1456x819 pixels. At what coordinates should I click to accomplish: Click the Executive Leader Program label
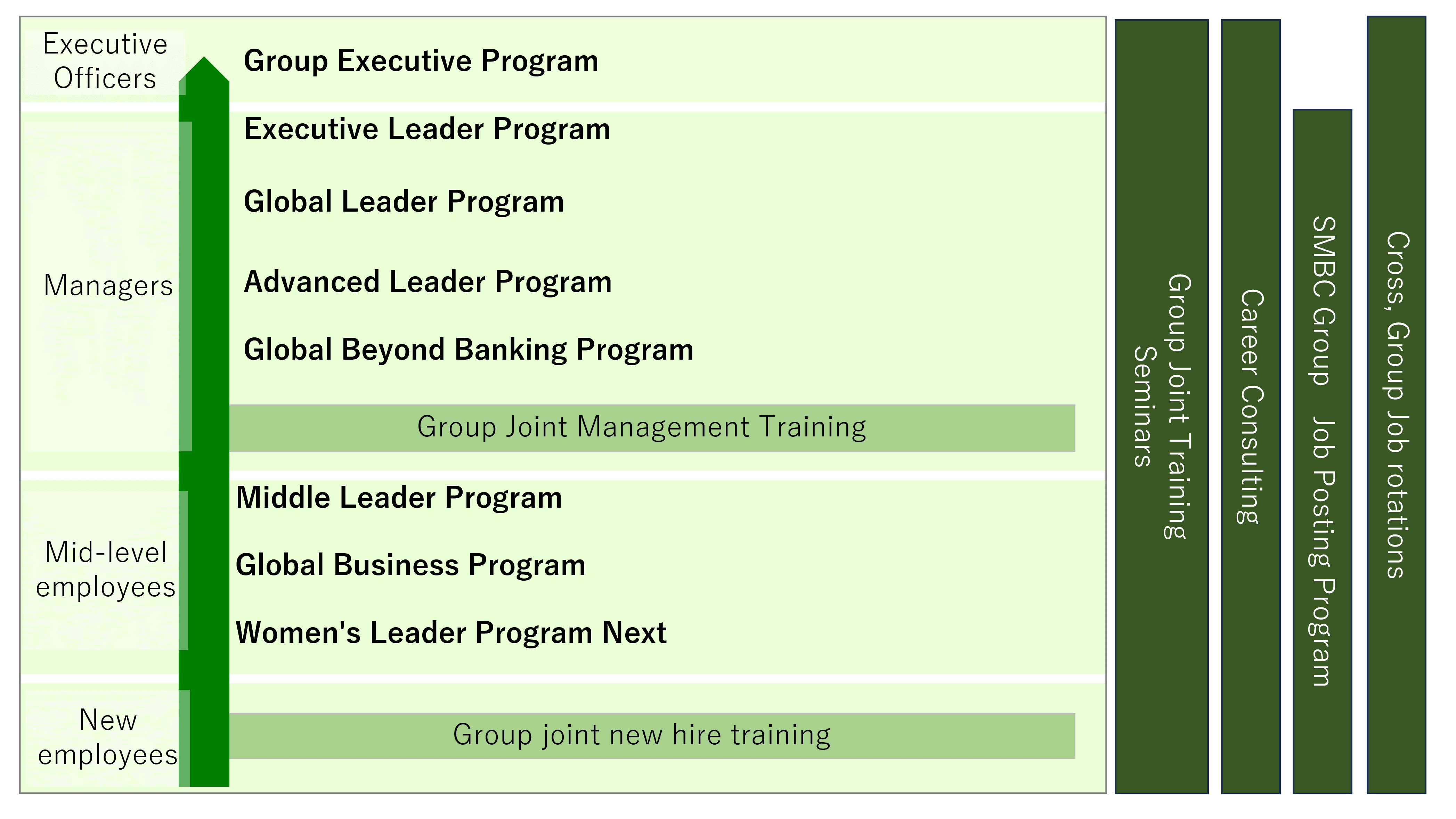point(427,129)
